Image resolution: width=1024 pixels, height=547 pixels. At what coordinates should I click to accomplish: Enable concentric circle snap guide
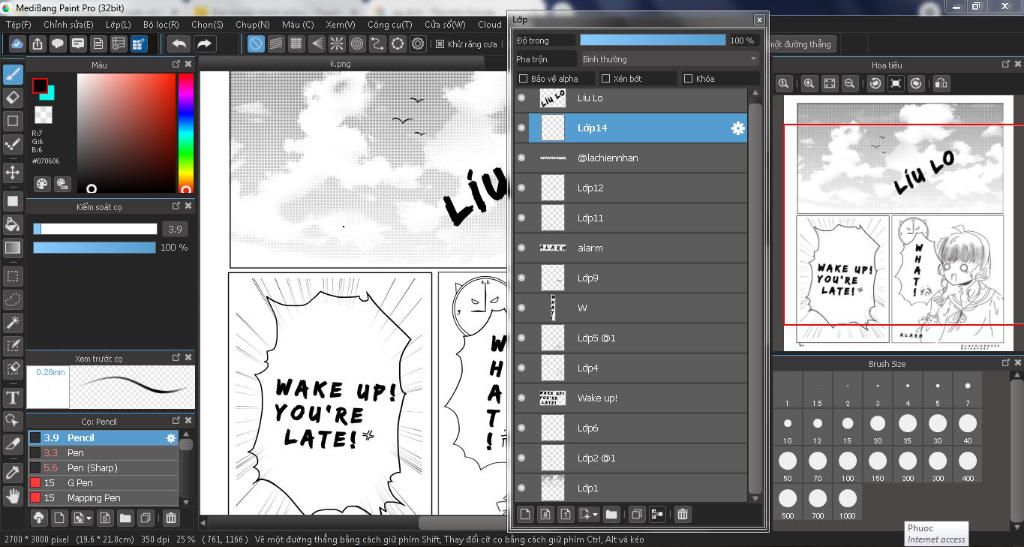357,44
